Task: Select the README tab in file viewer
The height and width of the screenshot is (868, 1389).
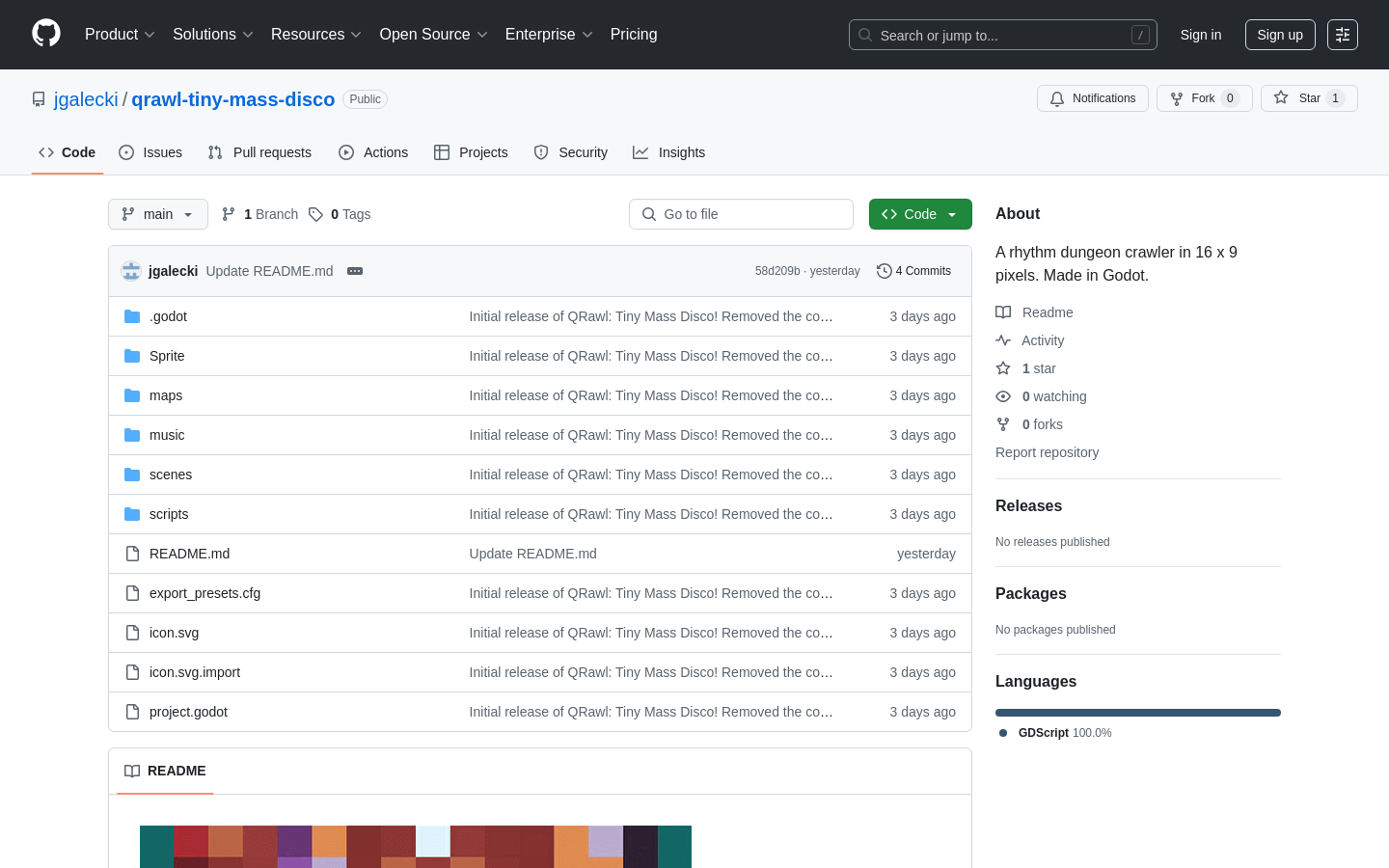Action: pyautogui.click(x=165, y=771)
